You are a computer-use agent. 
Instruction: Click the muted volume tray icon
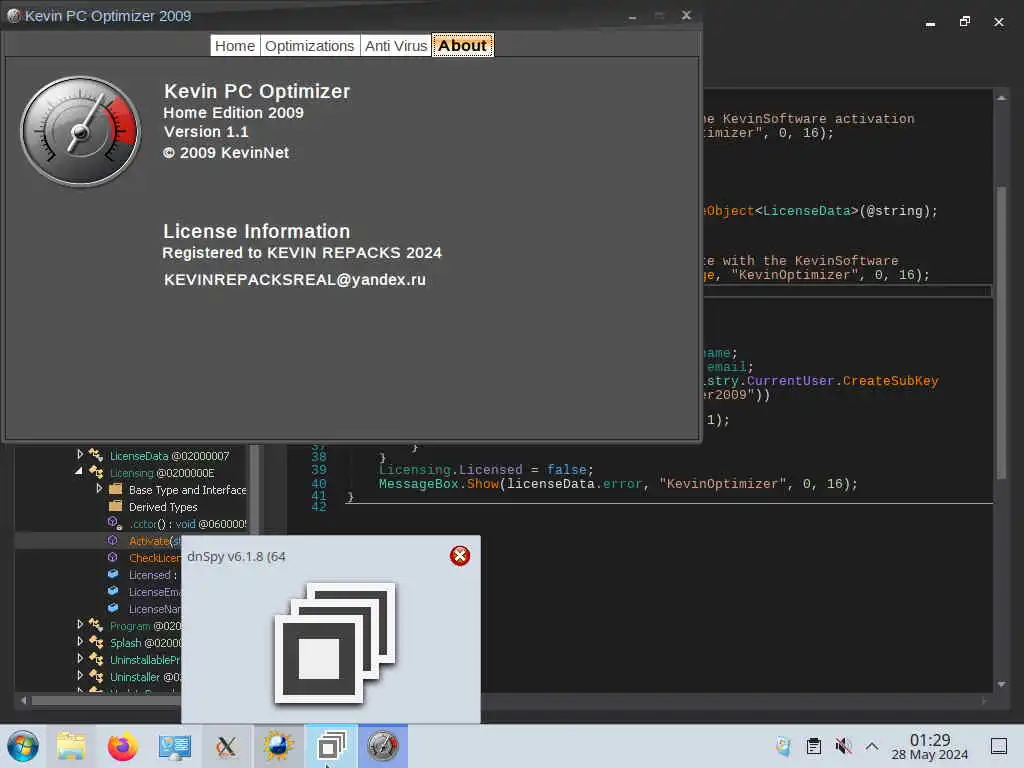pos(843,746)
